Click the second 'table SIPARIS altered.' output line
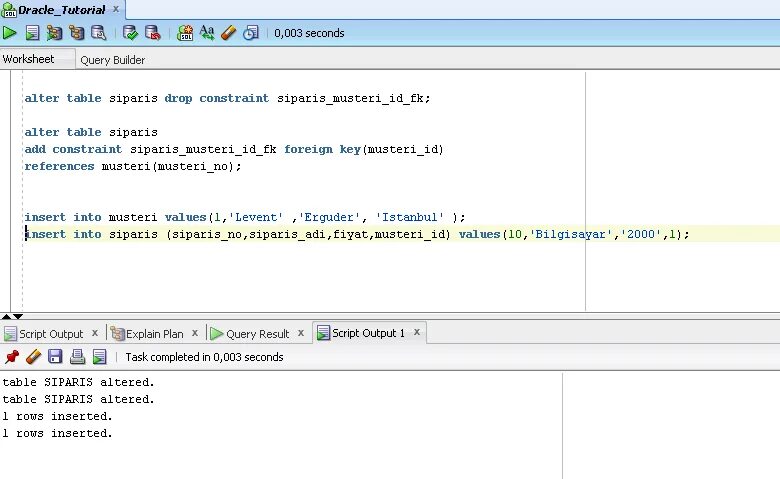Viewport: 780px width, 479px height. click(x=79, y=399)
